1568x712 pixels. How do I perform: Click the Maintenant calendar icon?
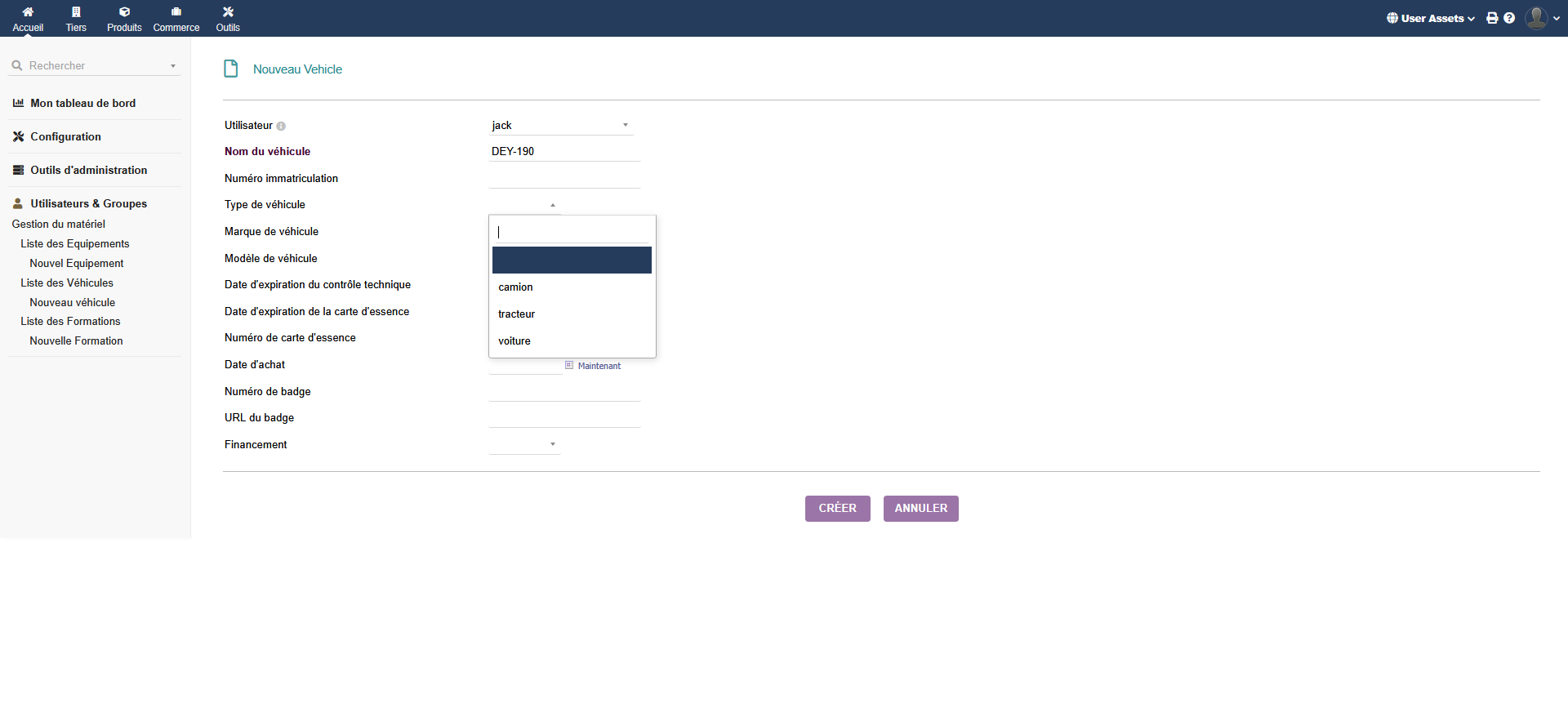click(x=569, y=365)
